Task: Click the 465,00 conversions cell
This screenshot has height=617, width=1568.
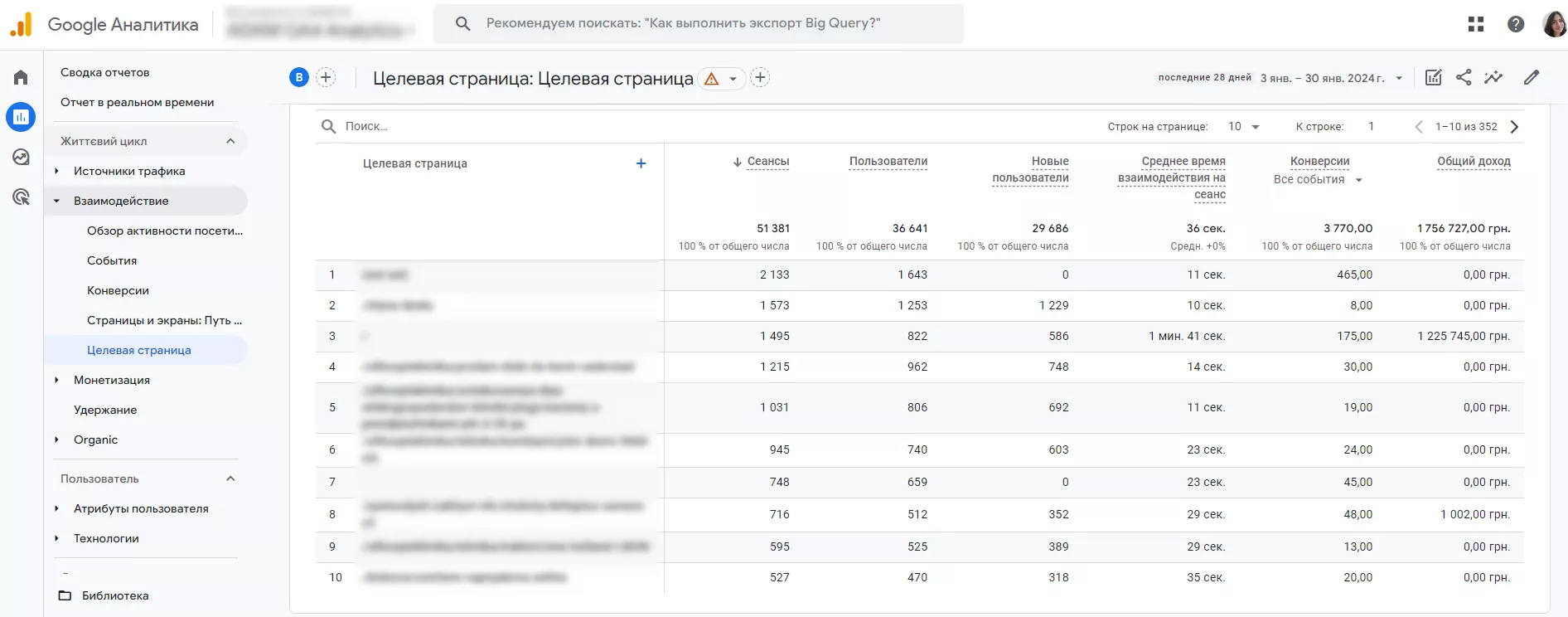Action: (x=1355, y=274)
